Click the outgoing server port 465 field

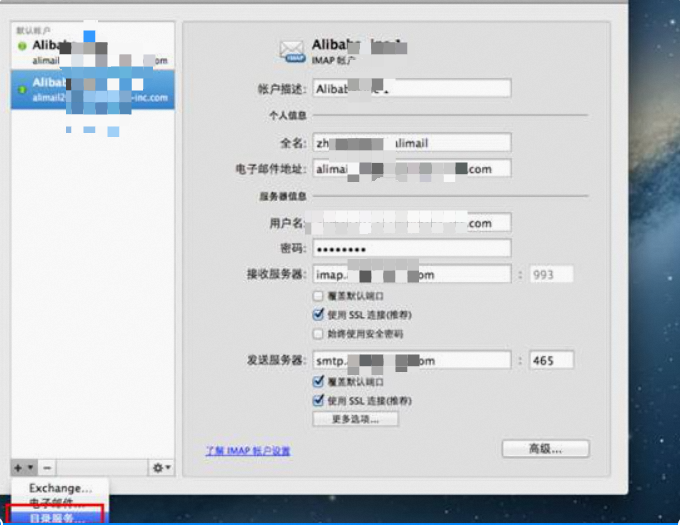point(548,360)
